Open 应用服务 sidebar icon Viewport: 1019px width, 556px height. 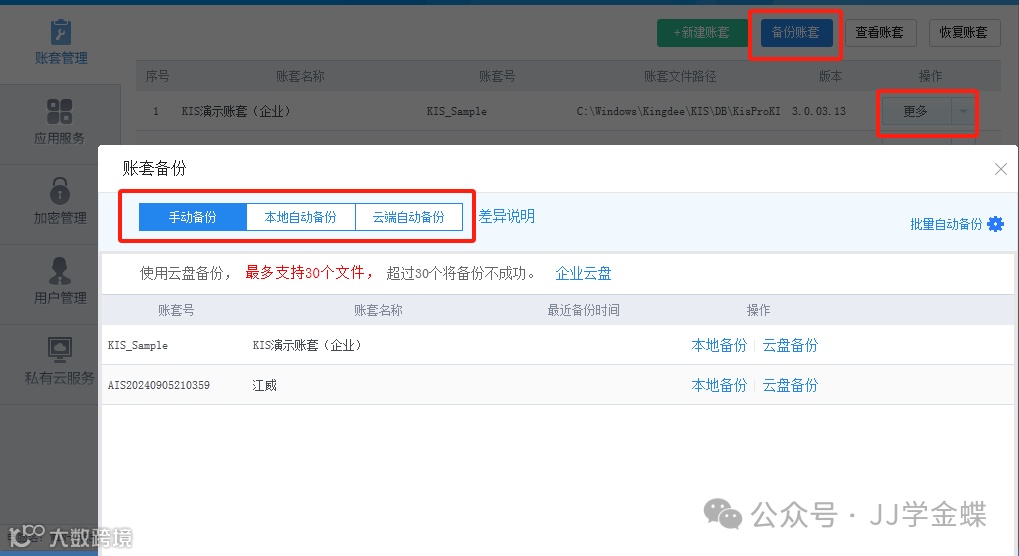coord(59,111)
